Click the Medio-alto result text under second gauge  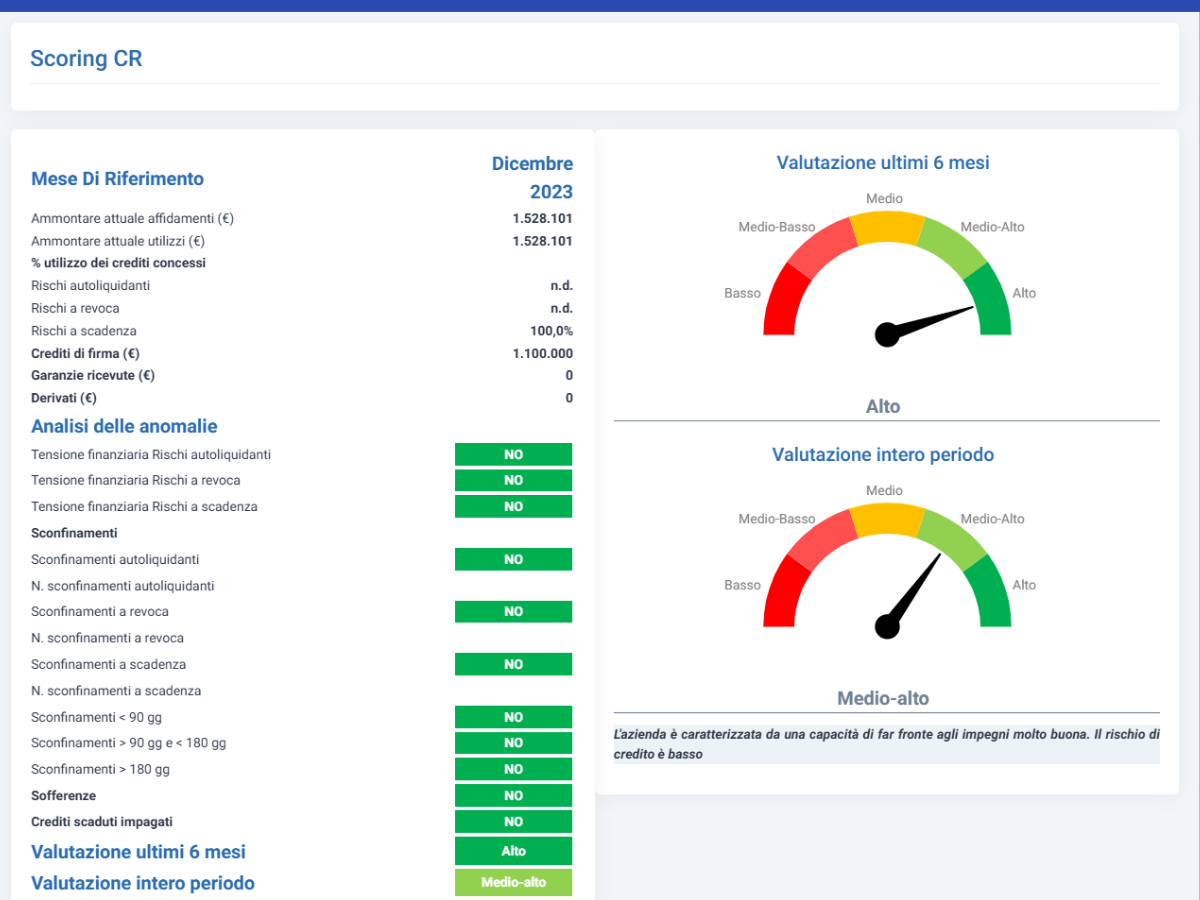tap(883, 698)
